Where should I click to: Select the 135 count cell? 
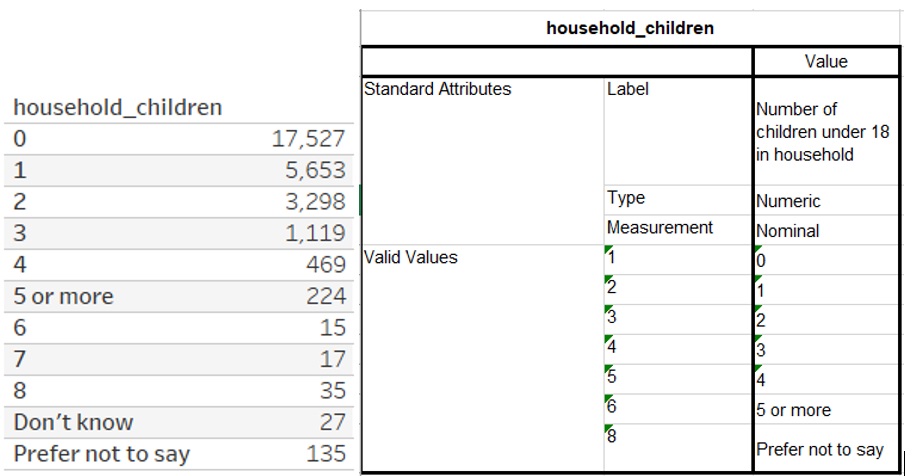(326, 453)
